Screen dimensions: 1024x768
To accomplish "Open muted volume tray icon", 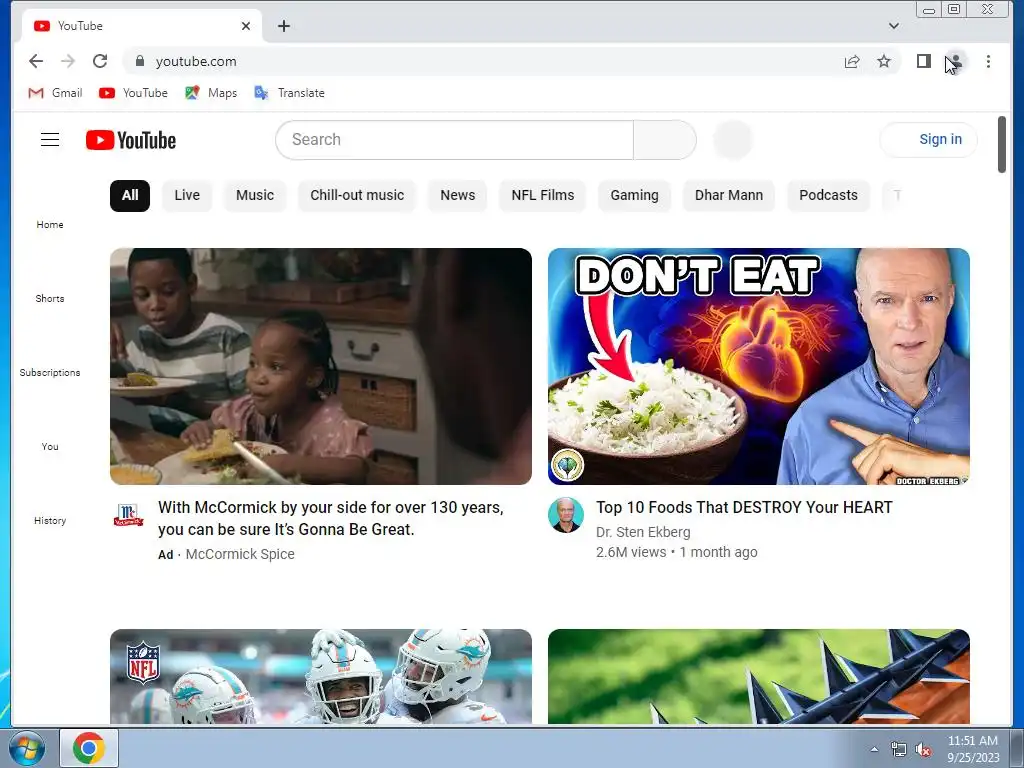I will (923, 750).
